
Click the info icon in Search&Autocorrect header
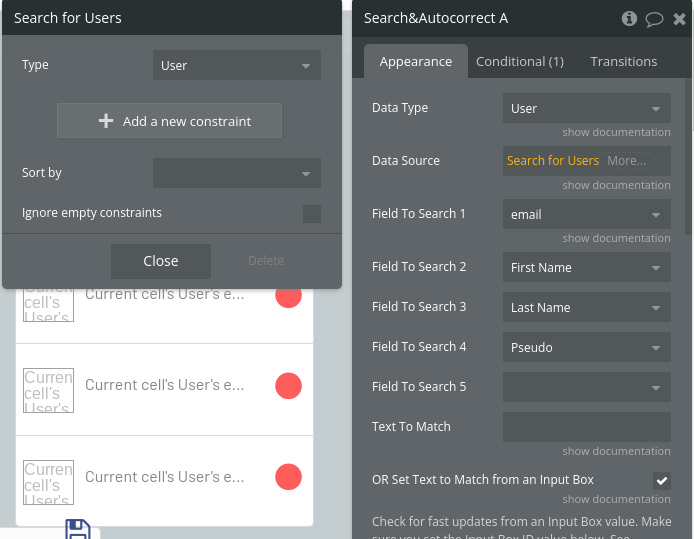[629, 18]
